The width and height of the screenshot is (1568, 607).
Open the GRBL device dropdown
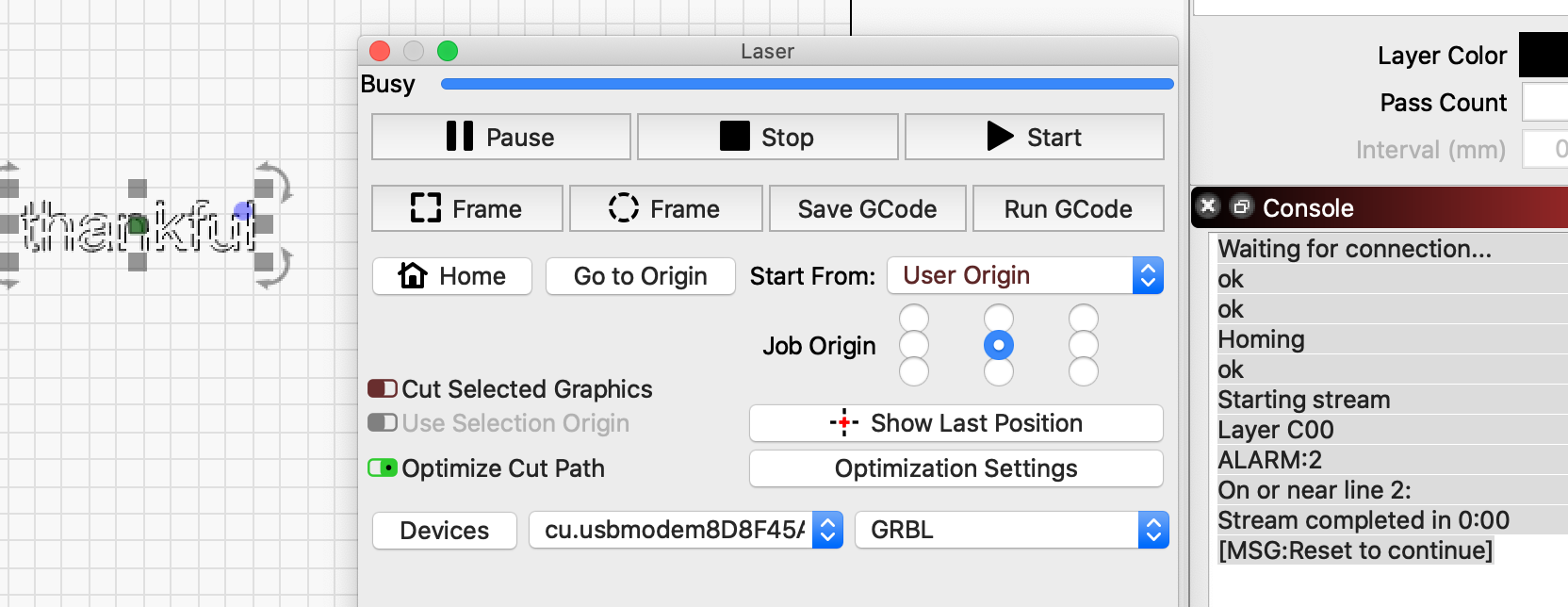point(1012,530)
